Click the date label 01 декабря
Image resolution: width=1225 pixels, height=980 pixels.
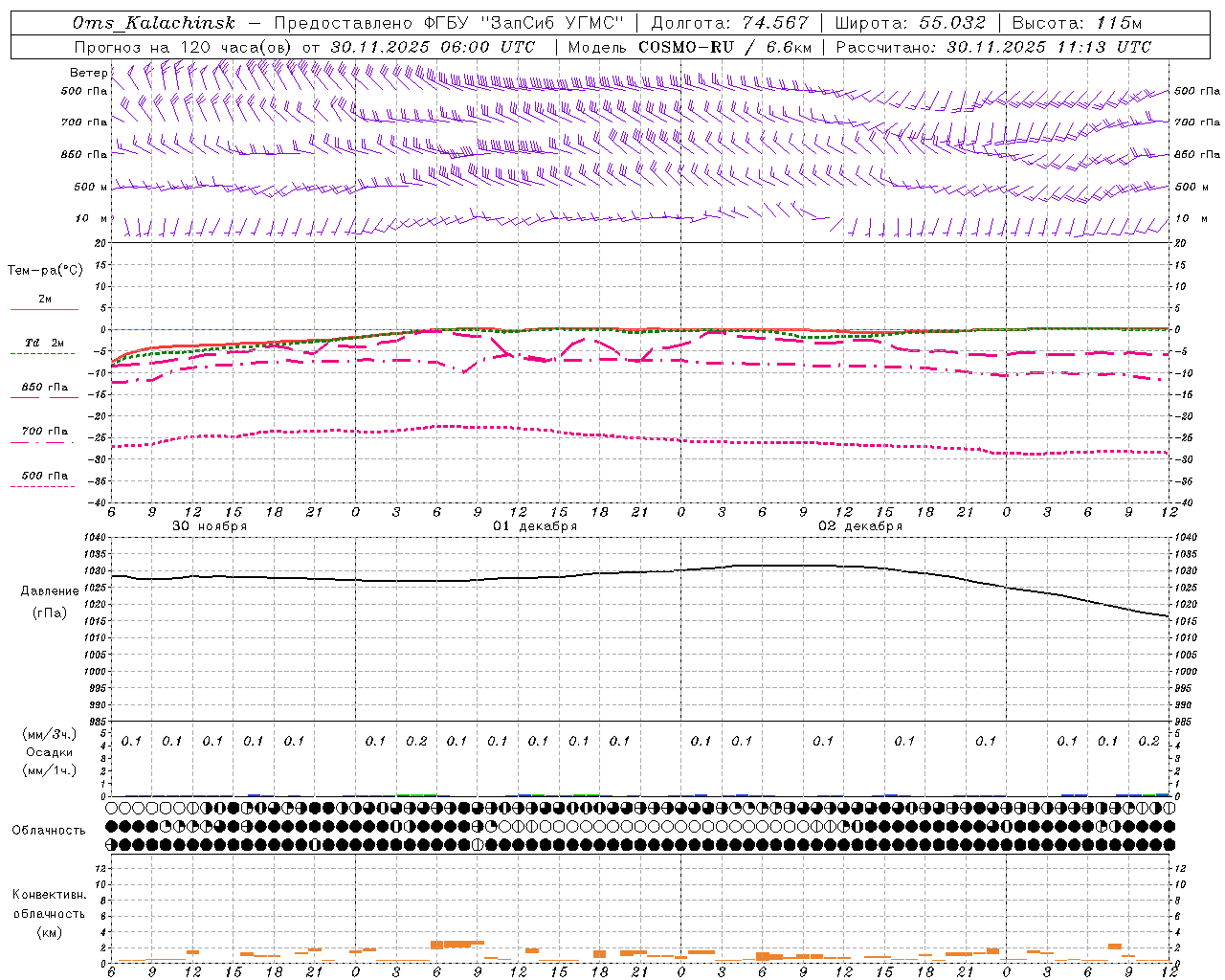[x=535, y=526]
